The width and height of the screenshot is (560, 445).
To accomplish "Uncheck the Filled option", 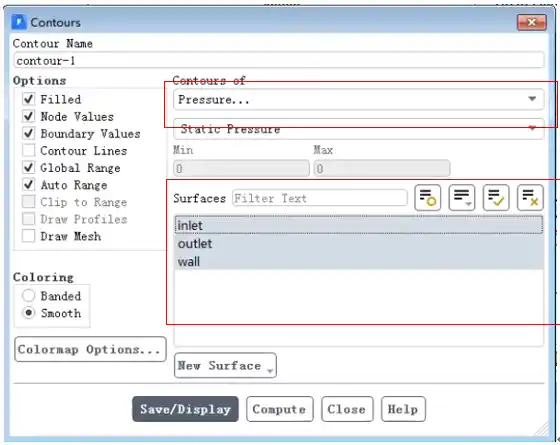I will tap(29, 99).
